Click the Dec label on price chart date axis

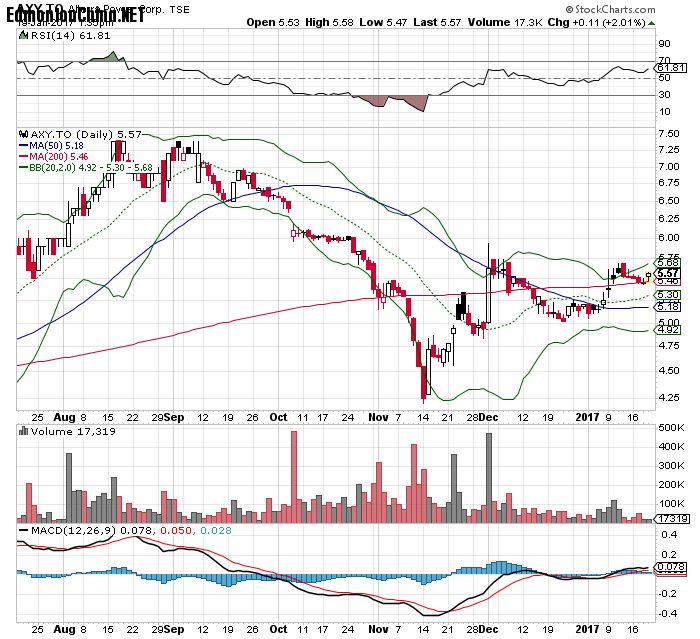click(488, 418)
